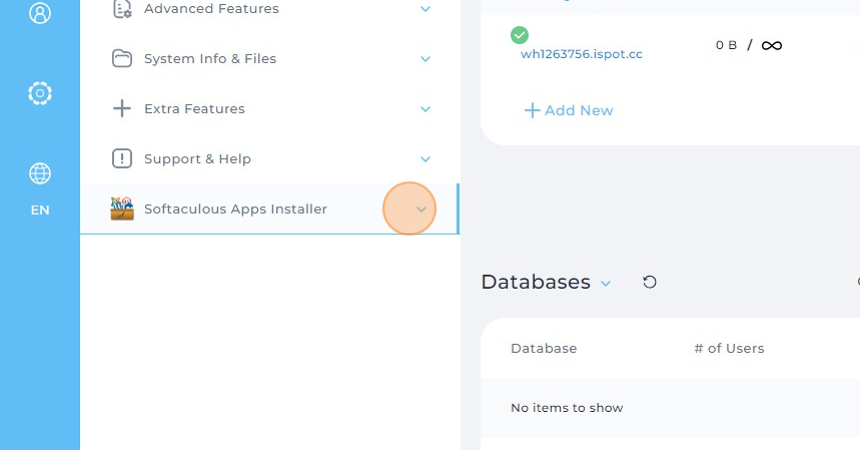Click the # of Users column header
Image resolution: width=860 pixels, height=450 pixels.
tap(729, 348)
